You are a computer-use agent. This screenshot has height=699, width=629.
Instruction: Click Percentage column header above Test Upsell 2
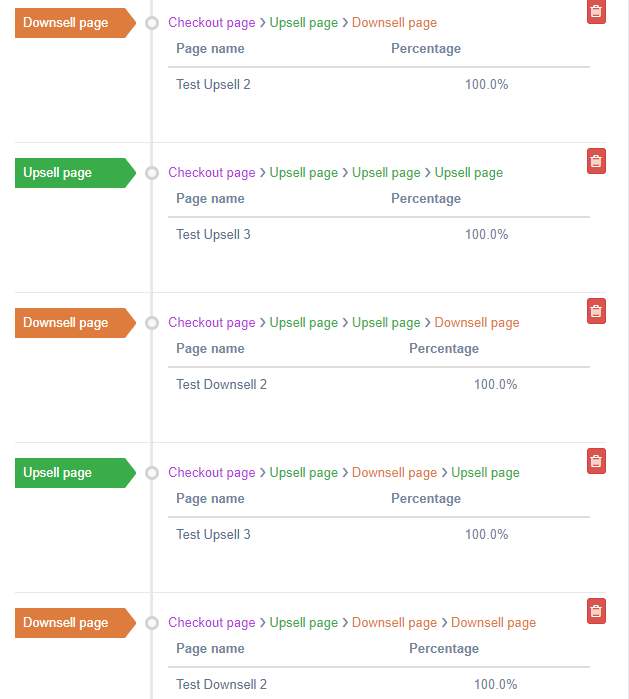click(x=426, y=49)
